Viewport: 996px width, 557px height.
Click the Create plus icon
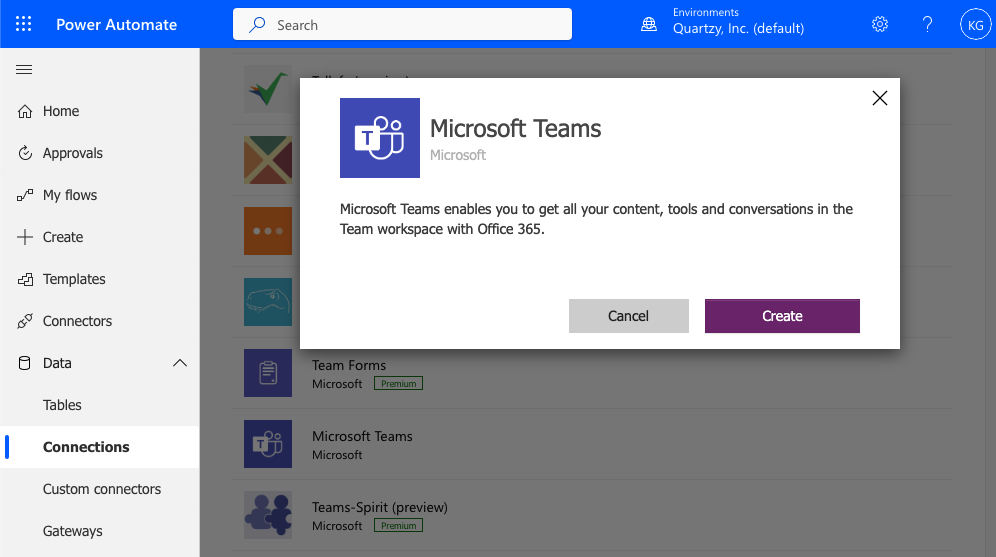tap(25, 237)
